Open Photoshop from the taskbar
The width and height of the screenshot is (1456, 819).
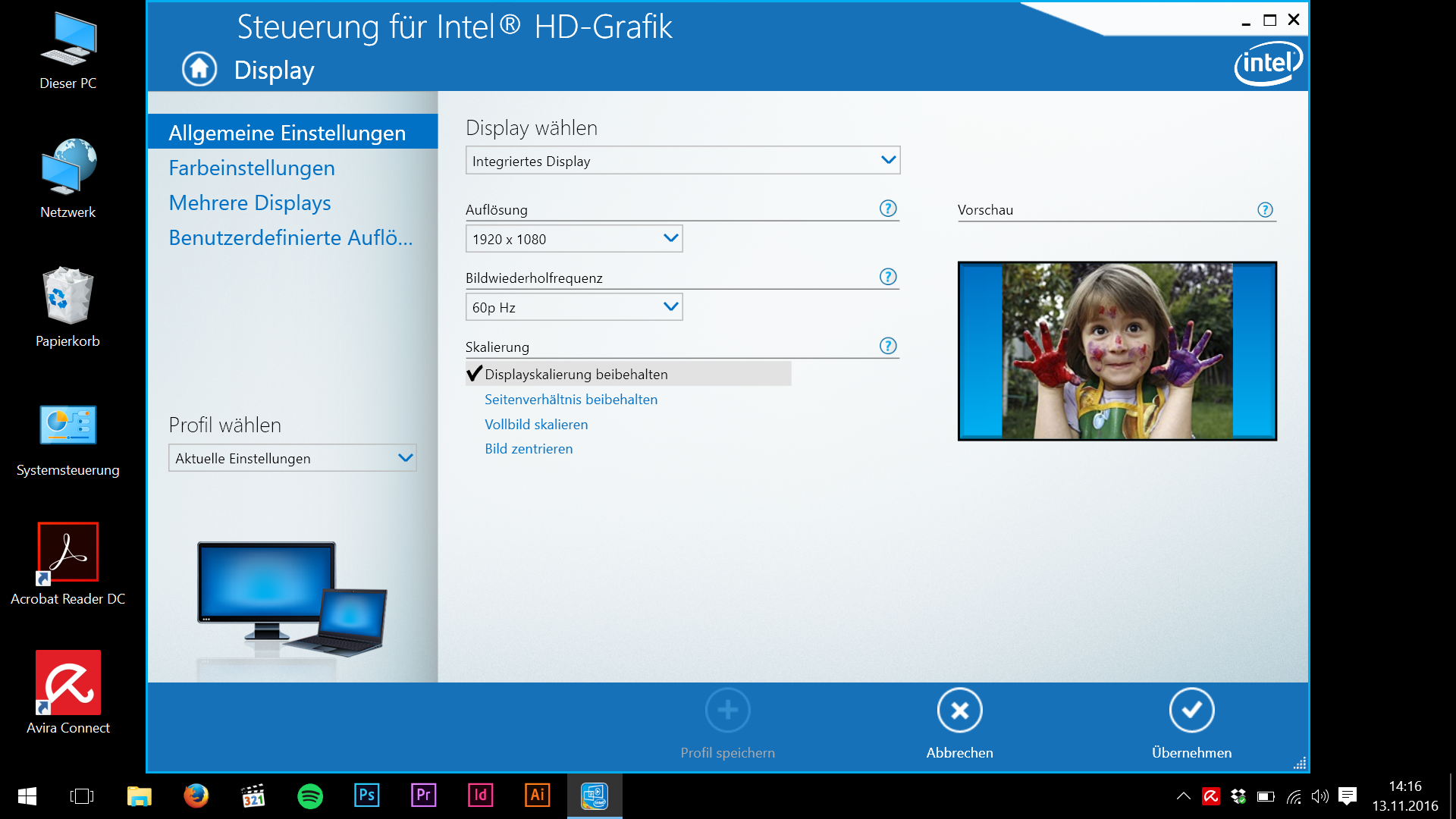click(x=366, y=795)
